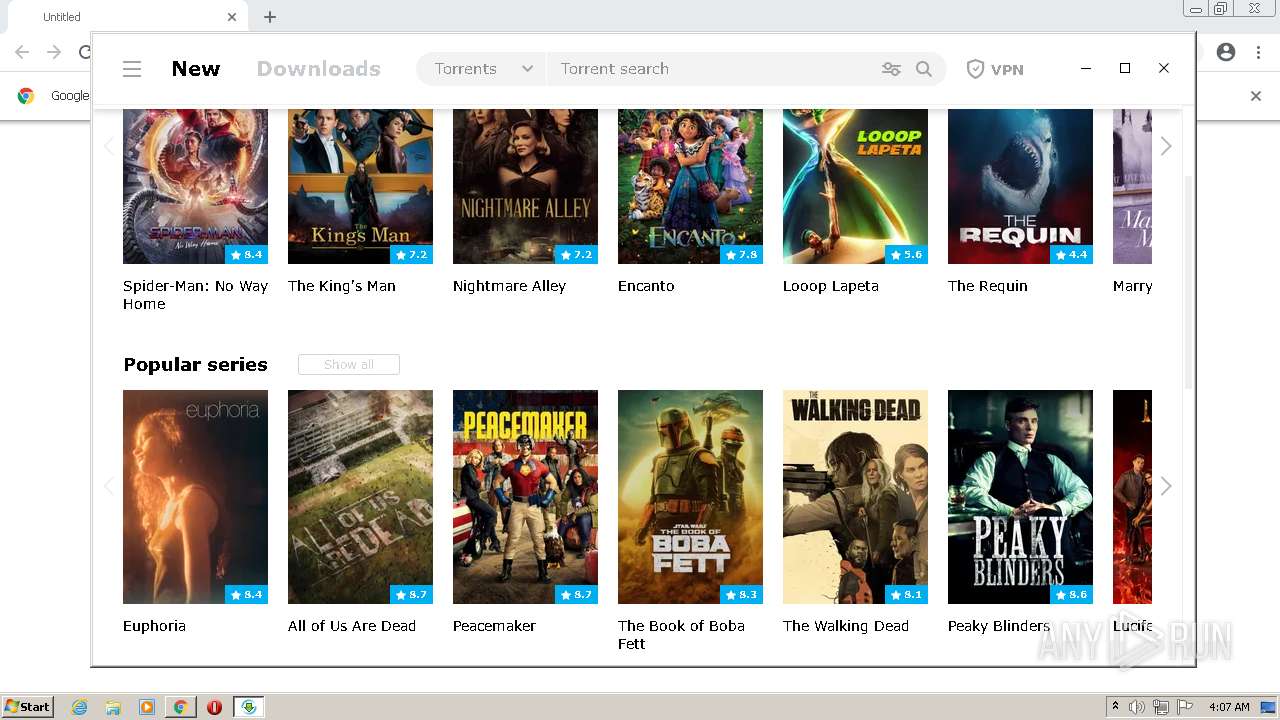The width and height of the screenshot is (1280, 720).
Task: Open The Book of Boba Fett poster
Action: pos(690,497)
